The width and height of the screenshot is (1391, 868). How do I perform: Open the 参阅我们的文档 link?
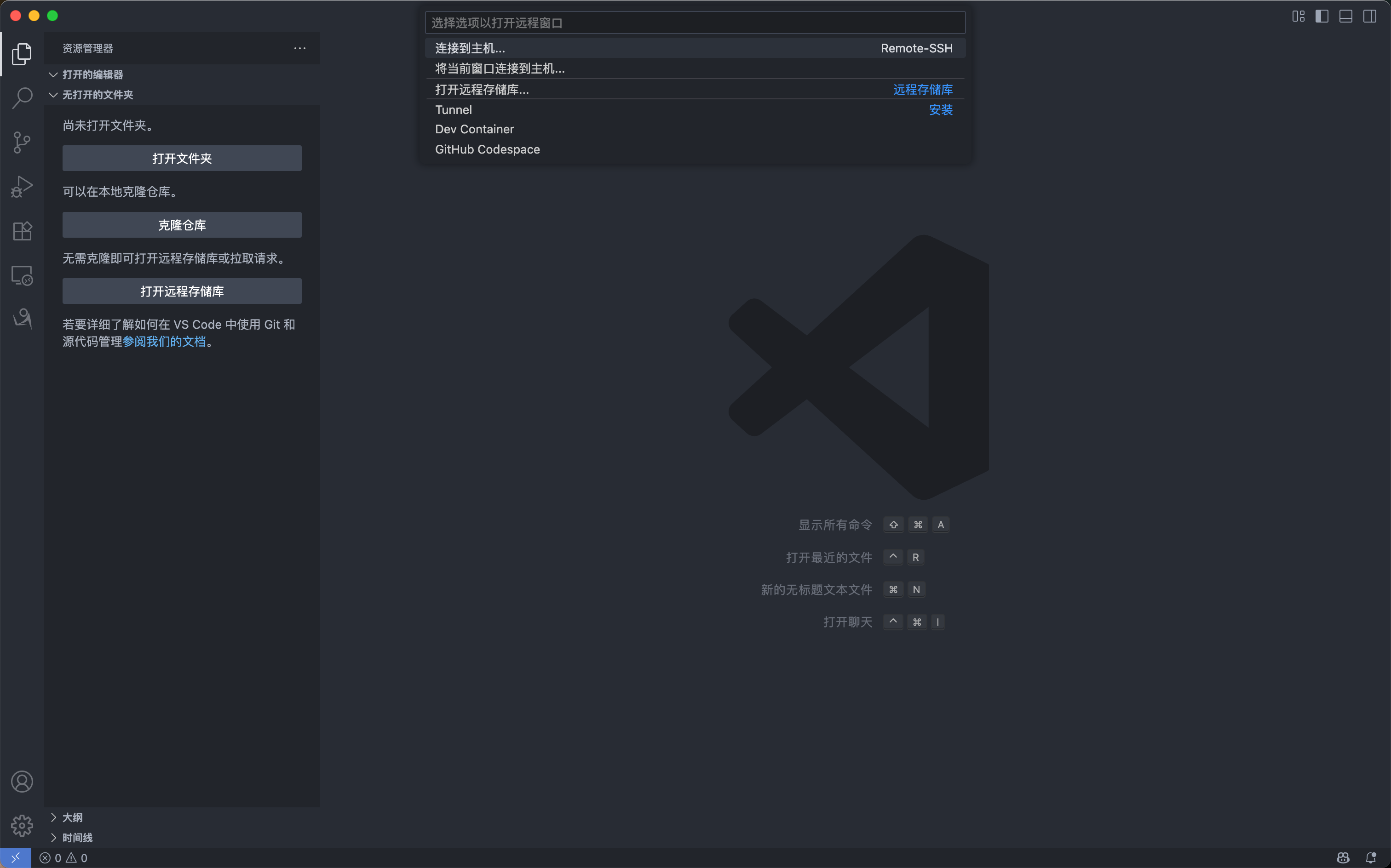pos(164,342)
